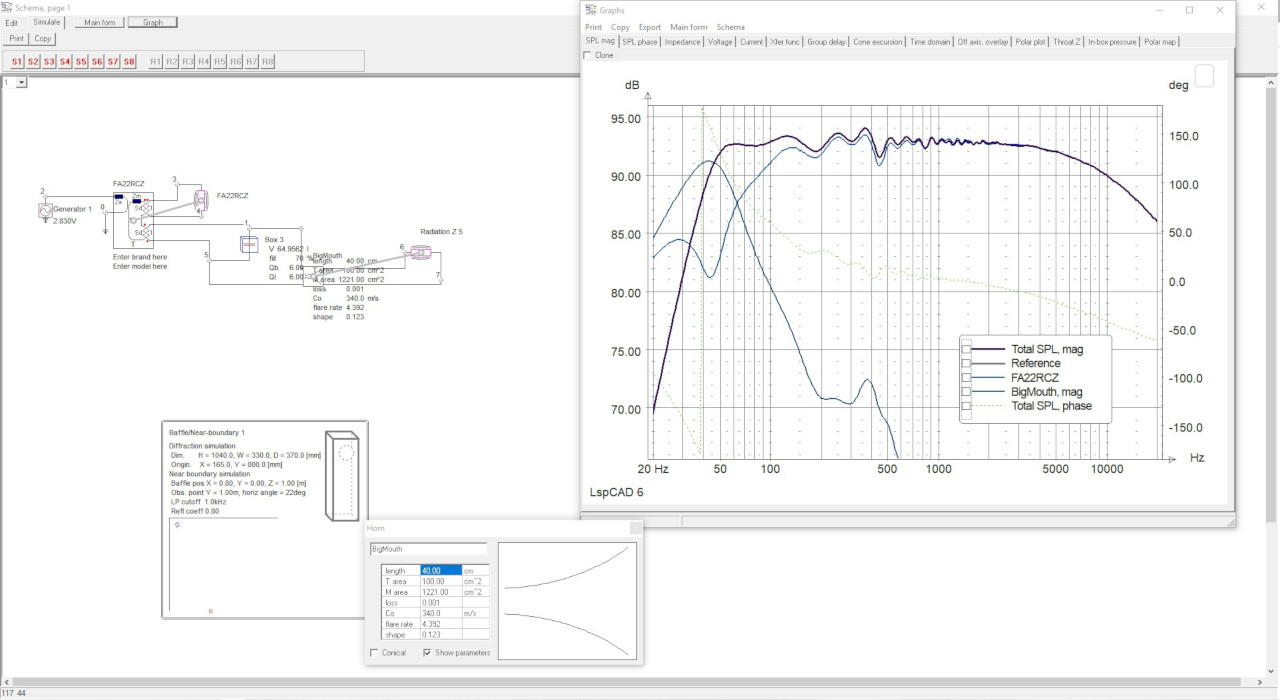This screenshot has width=1280, height=700.
Task: Click the Main form button in Schema
Action: [x=99, y=22]
